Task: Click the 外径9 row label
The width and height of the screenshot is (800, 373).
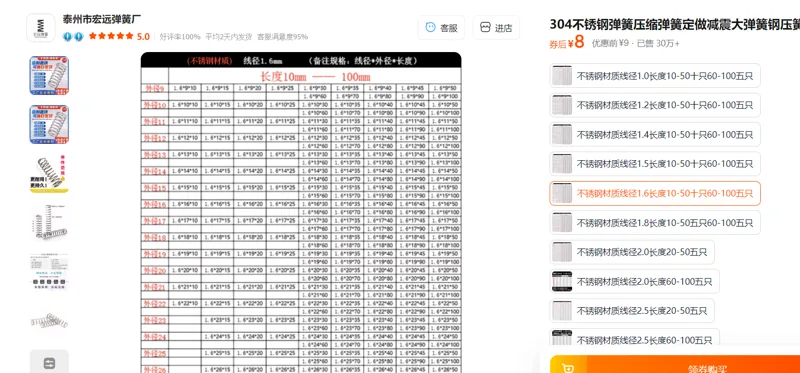Action: point(155,89)
